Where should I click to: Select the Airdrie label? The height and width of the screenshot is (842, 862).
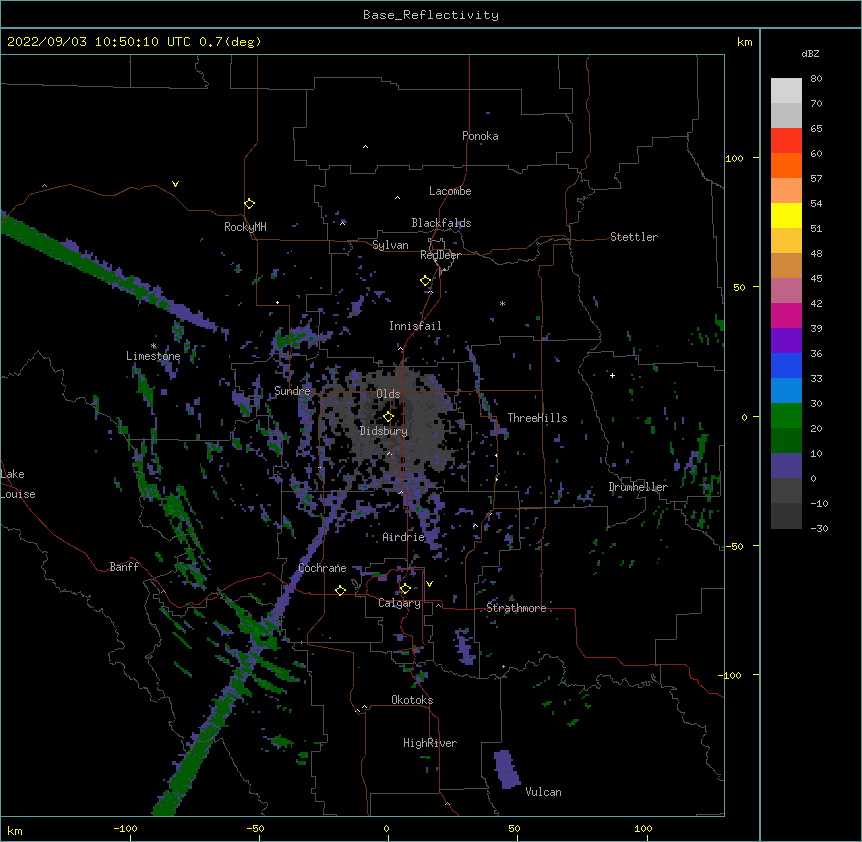coord(404,537)
